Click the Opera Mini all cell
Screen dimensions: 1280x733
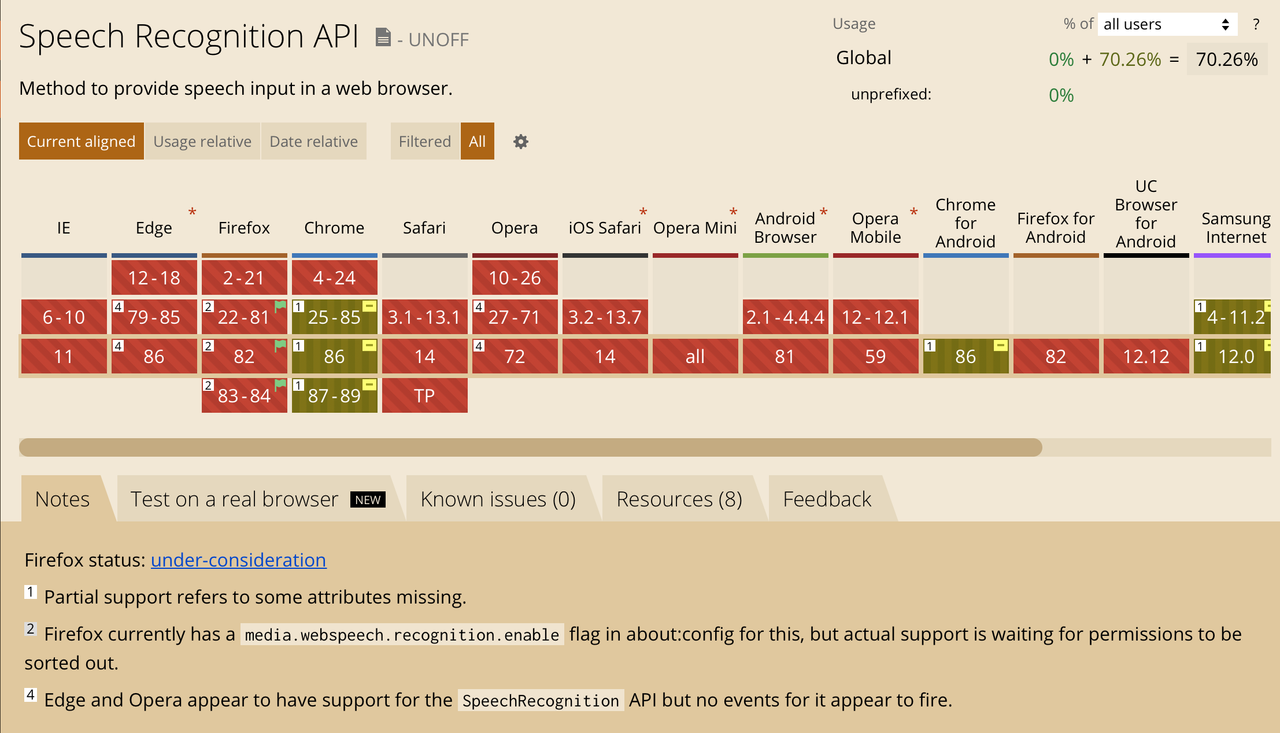(695, 356)
